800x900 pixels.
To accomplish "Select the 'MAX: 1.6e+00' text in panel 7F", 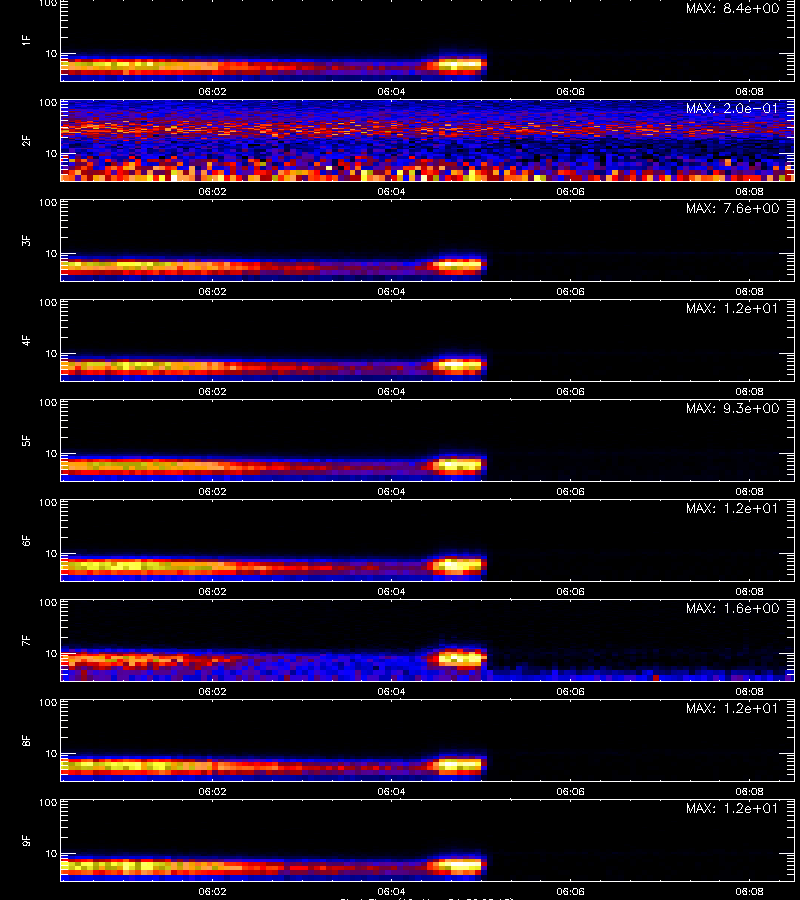I will coord(732,608).
